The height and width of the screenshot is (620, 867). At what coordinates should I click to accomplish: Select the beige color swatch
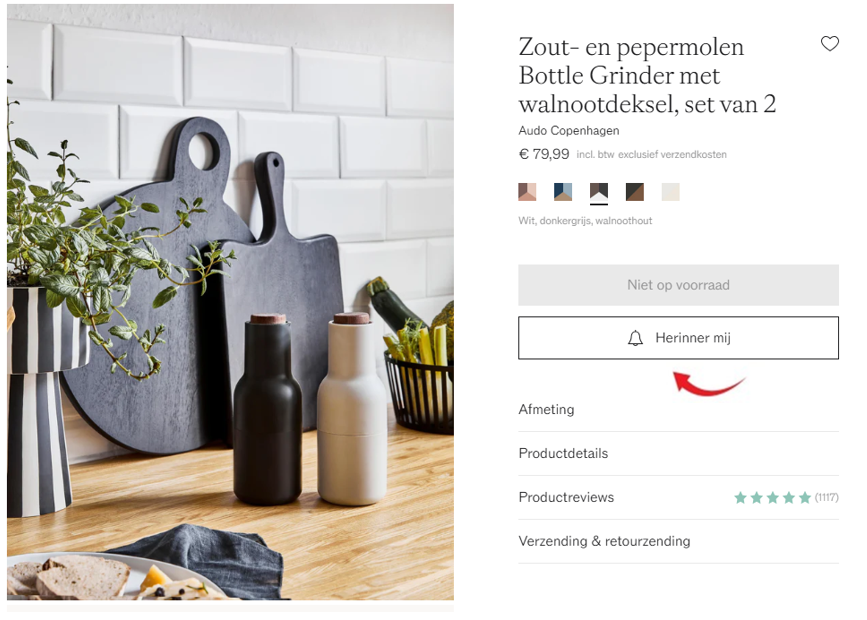[671, 192]
